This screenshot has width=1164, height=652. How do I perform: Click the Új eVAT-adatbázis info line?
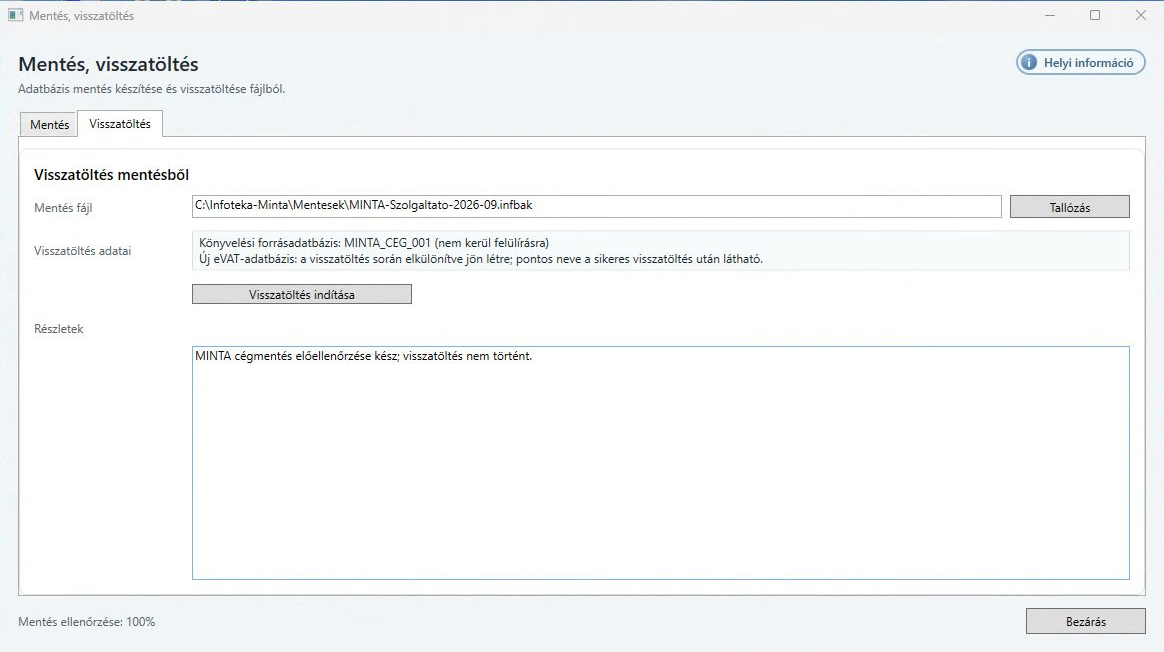coord(480,259)
